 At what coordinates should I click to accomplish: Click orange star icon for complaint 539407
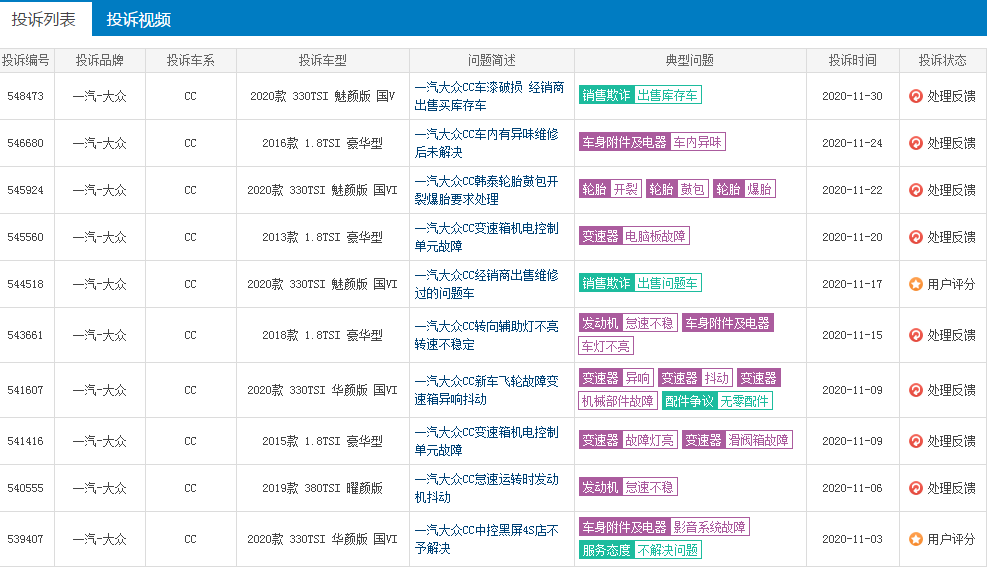915,539
